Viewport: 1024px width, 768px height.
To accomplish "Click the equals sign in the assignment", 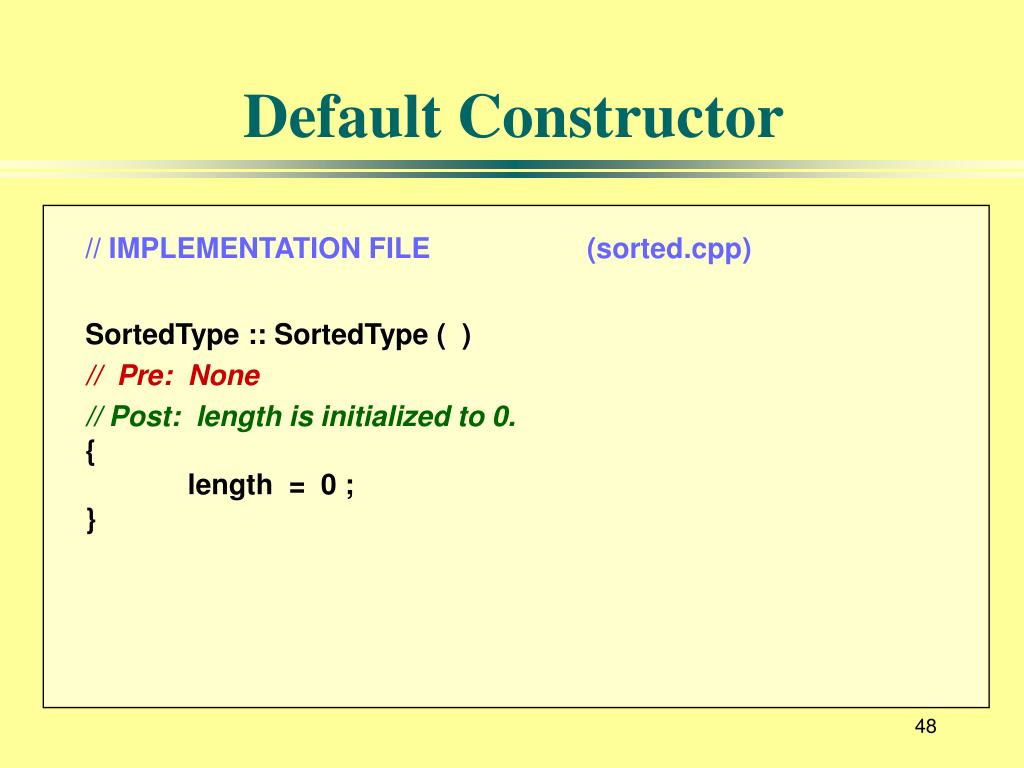I will point(296,486).
